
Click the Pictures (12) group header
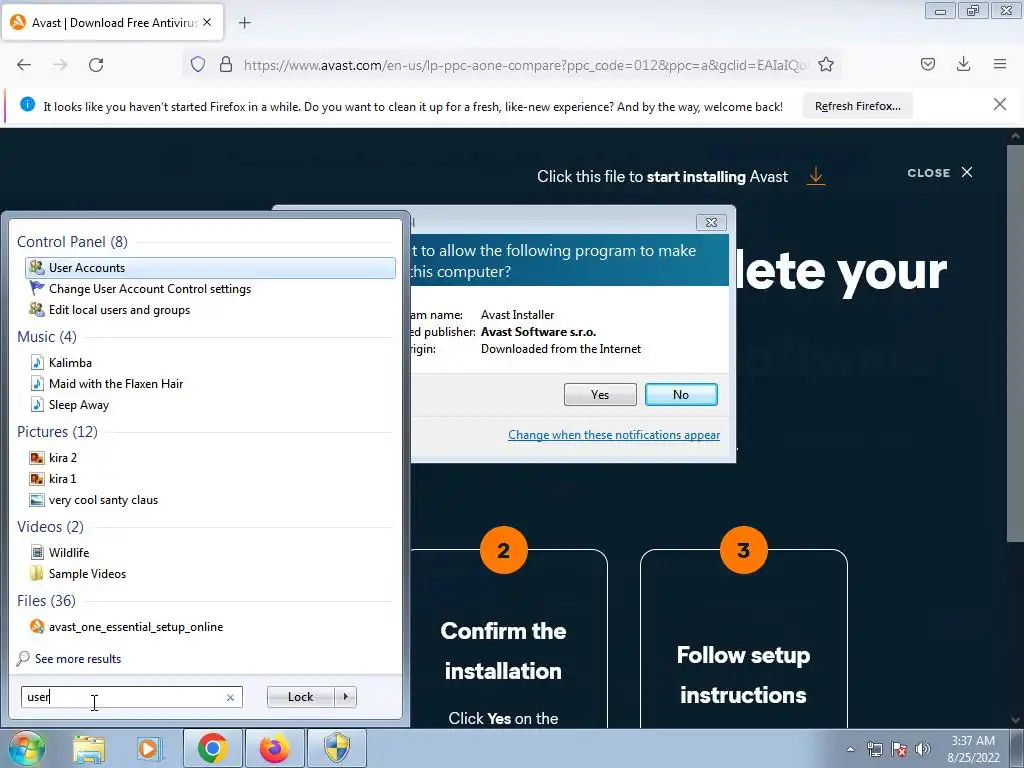[57, 432]
